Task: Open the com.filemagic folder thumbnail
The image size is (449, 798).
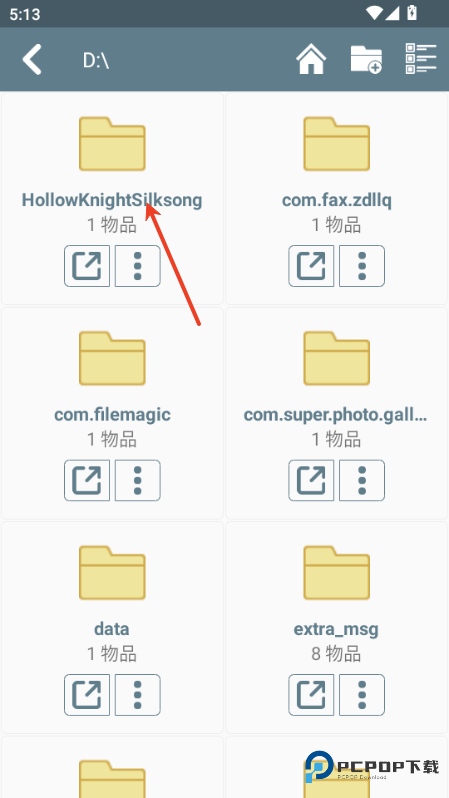Action: click(112, 358)
